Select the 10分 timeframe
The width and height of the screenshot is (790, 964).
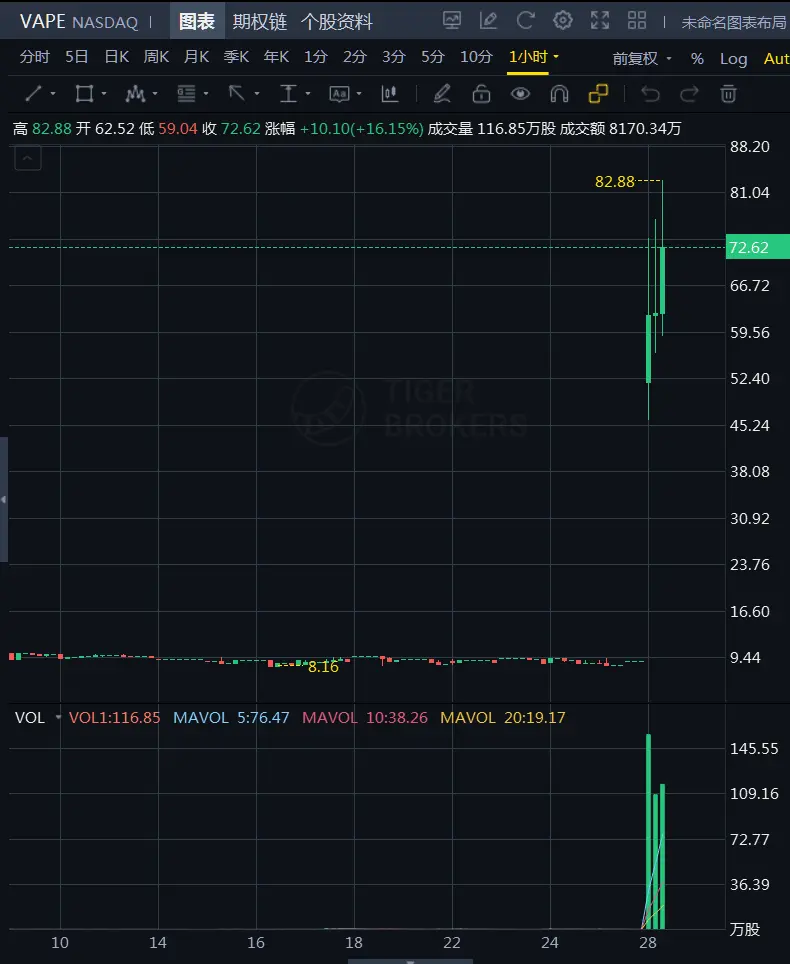pos(476,57)
